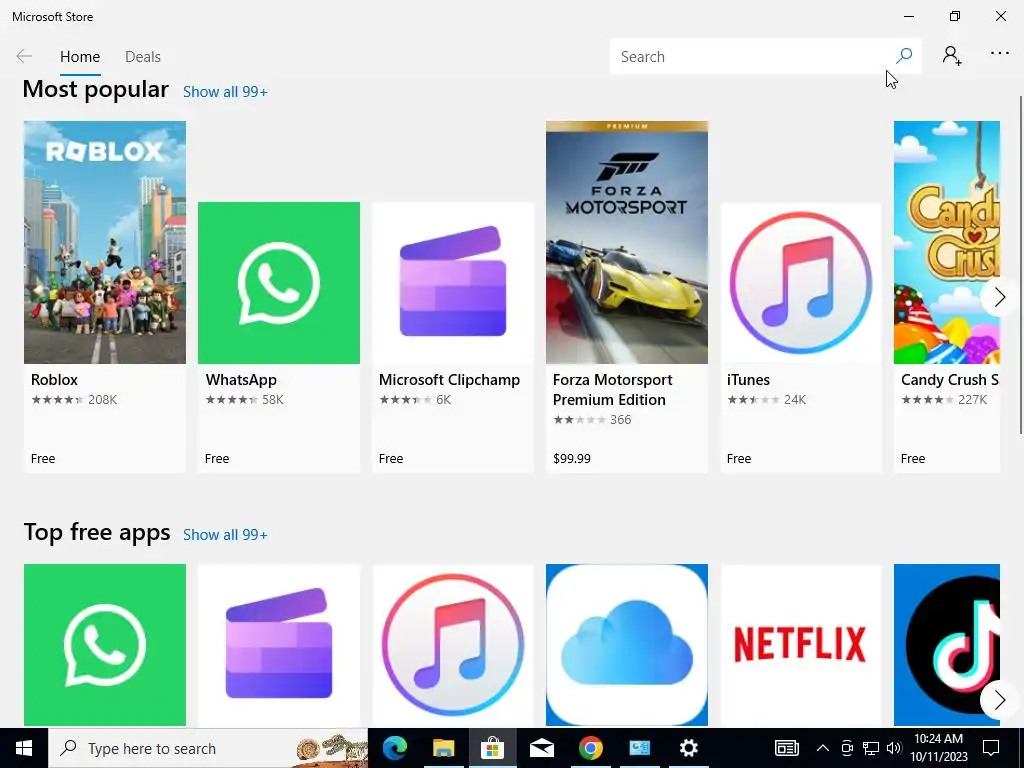Click the taskbar Type here to search box
Image resolution: width=1024 pixels, height=768 pixels.
click(208, 748)
